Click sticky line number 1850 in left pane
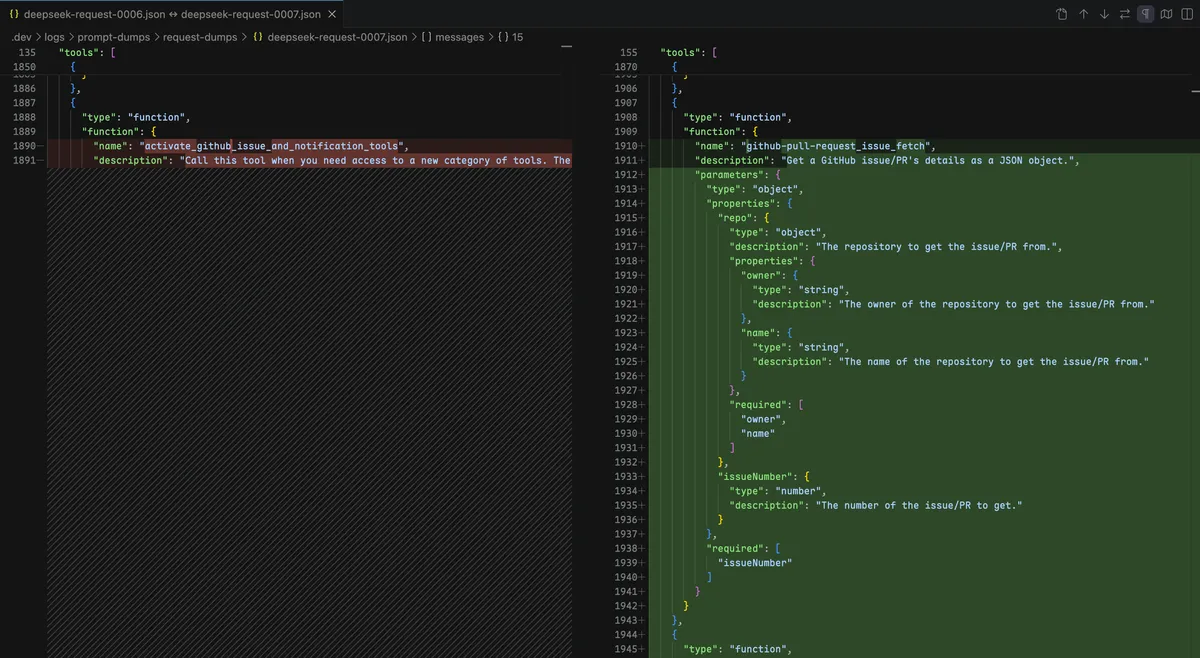Image resolution: width=1200 pixels, height=658 pixels. (x=24, y=66)
